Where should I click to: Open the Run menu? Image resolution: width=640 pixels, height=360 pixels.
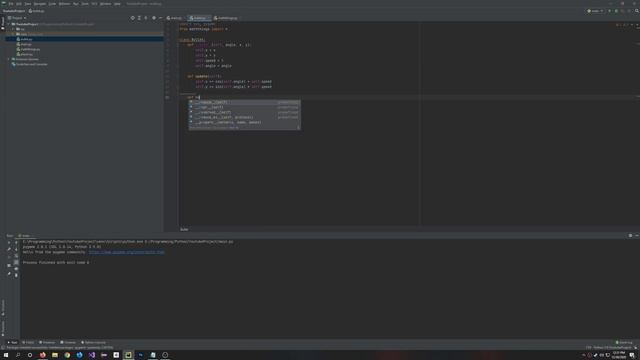click(76, 4)
